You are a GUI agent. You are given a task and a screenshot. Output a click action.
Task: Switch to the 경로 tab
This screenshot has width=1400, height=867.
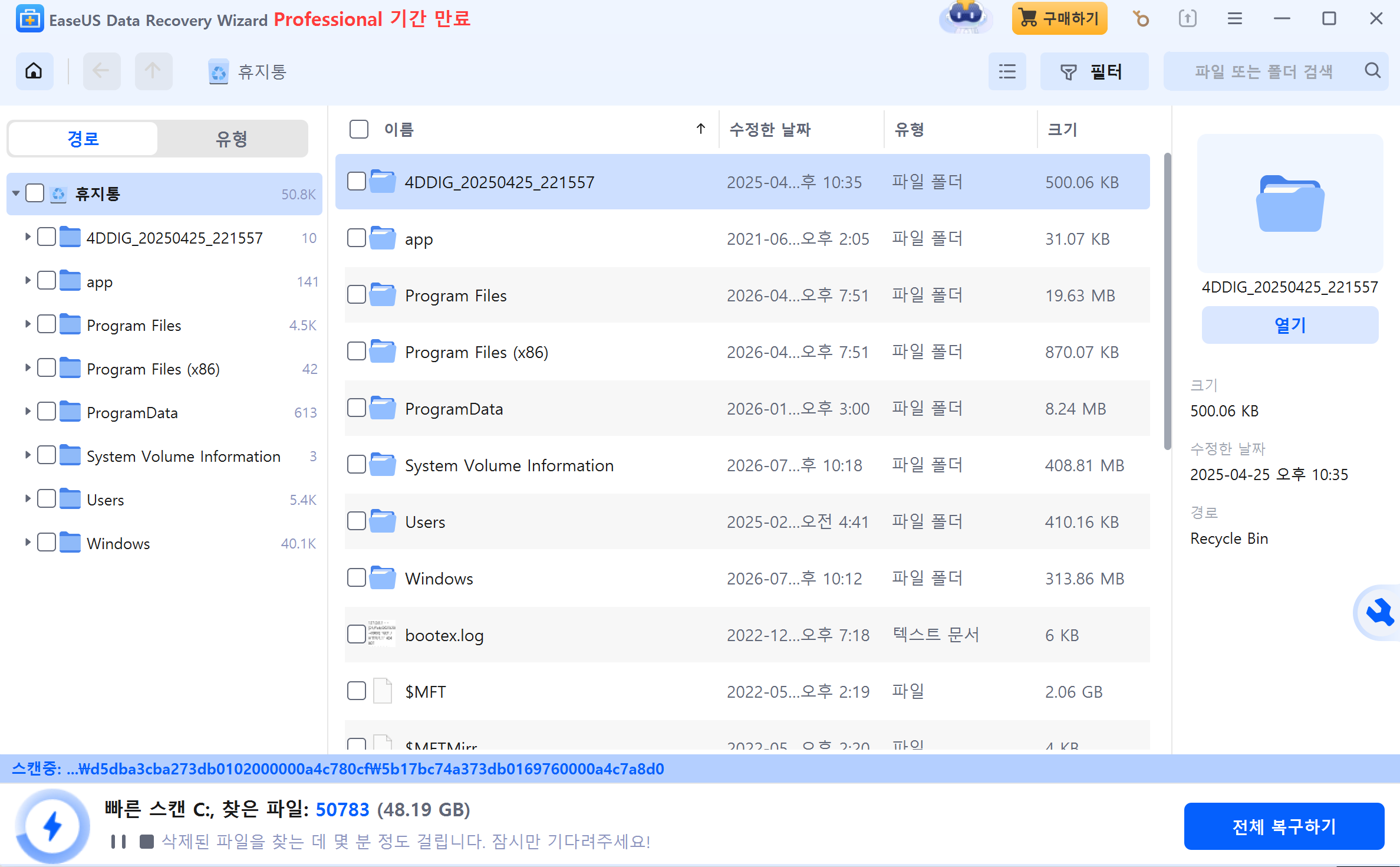[83, 139]
